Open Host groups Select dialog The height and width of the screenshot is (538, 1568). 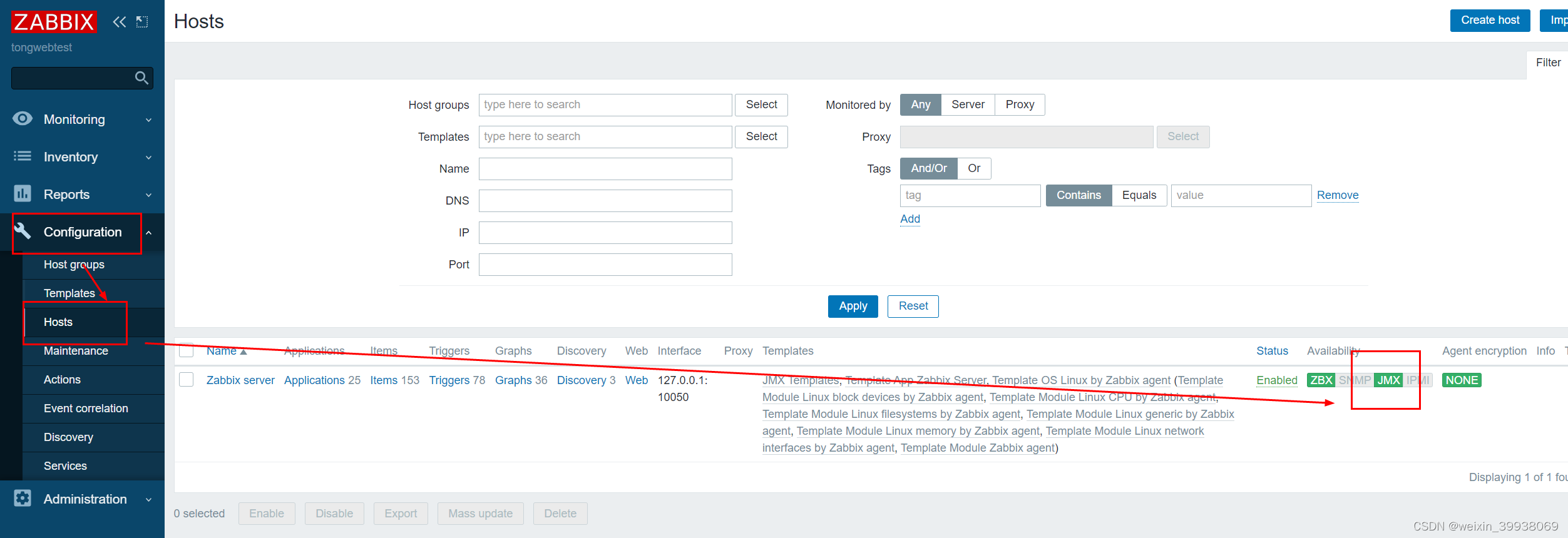pos(761,104)
